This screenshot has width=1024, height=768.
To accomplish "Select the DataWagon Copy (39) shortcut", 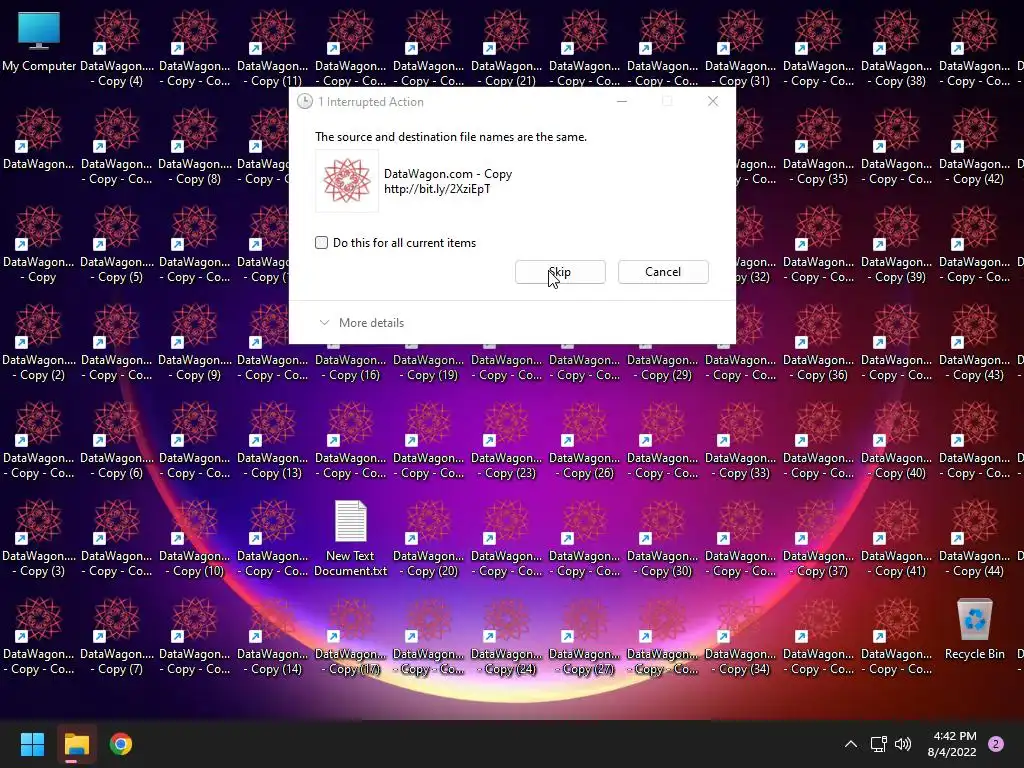I will 897,245.
